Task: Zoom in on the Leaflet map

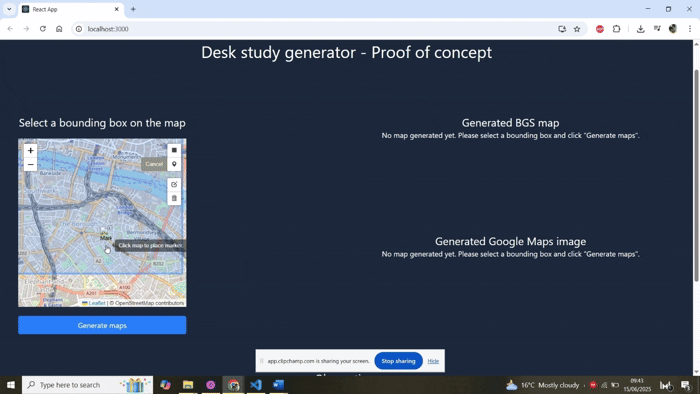Action: click(30, 150)
